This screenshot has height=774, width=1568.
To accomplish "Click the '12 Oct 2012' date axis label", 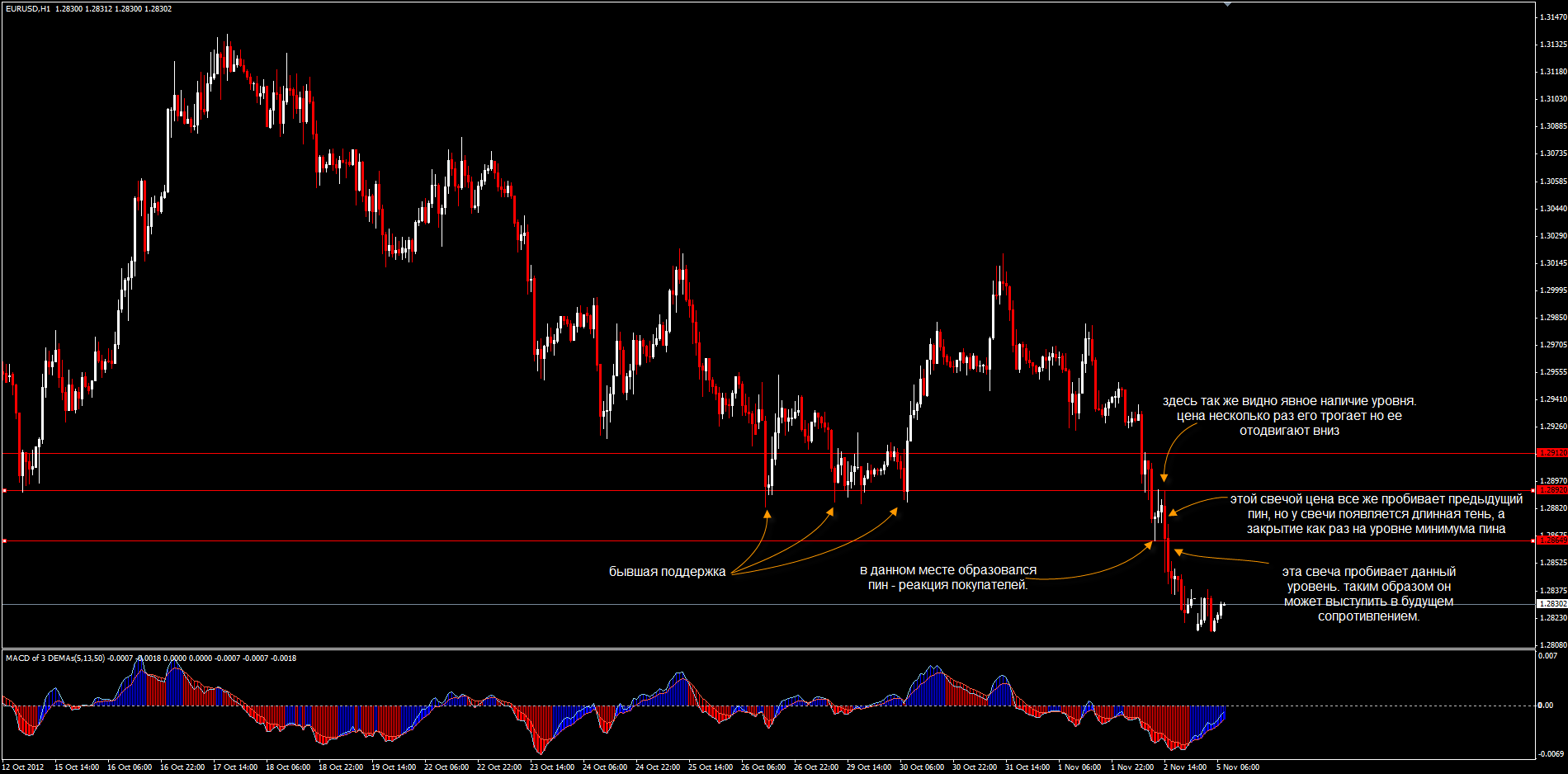I will click(x=23, y=767).
